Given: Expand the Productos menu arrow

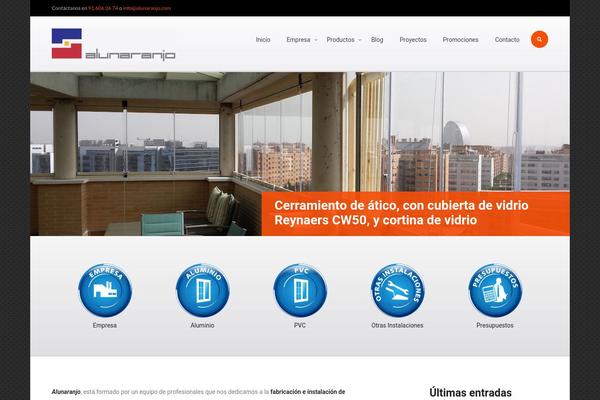Looking at the screenshot, I should (360, 40).
